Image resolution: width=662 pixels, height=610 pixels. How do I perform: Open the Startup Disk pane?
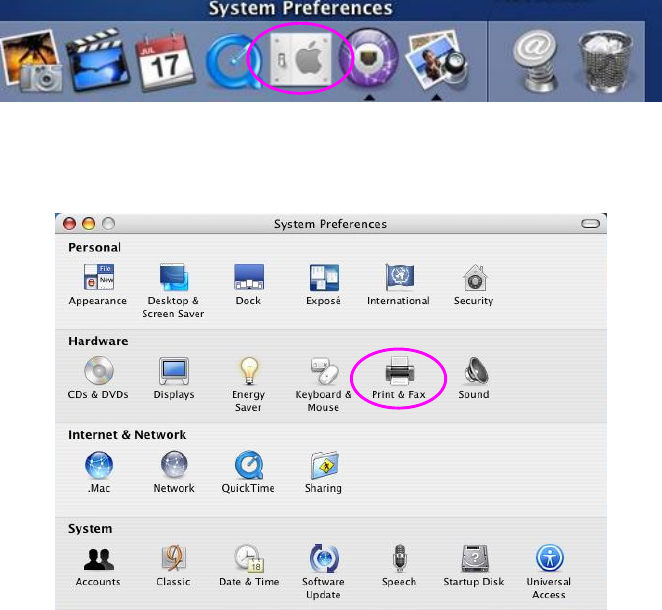(474, 566)
